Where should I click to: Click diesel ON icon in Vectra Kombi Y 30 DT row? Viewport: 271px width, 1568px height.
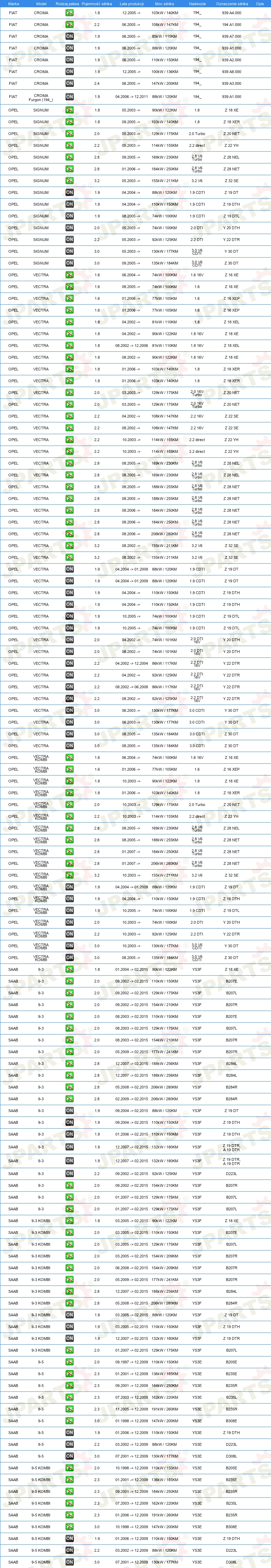coord(69,946)
